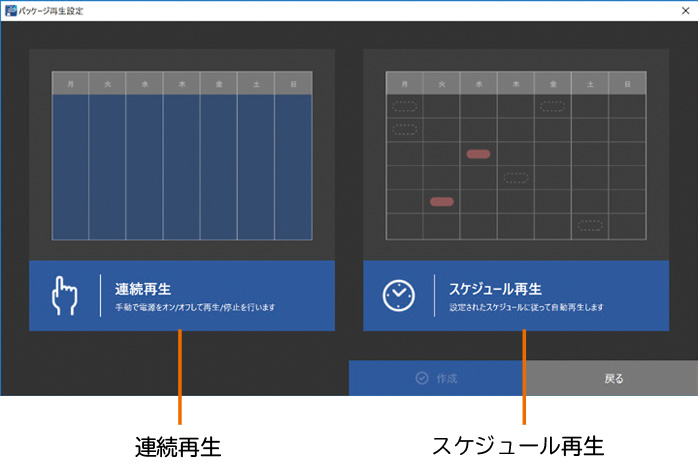
Task: Click the clock icon for スケジュール再生
Action: tap(398, 296)
